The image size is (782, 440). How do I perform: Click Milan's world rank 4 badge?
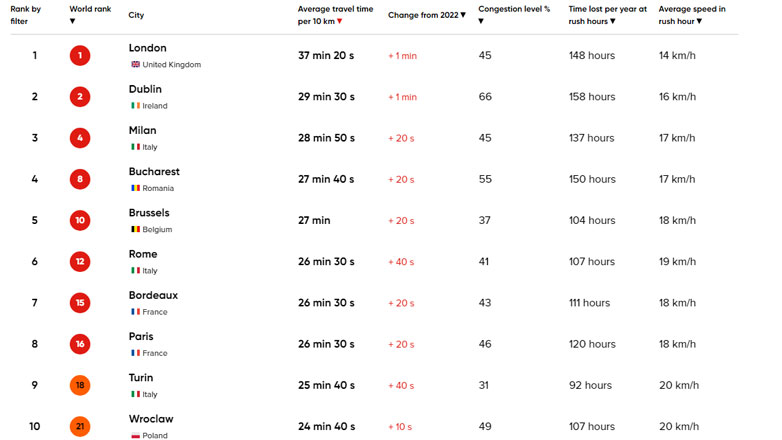coord(80,138)
